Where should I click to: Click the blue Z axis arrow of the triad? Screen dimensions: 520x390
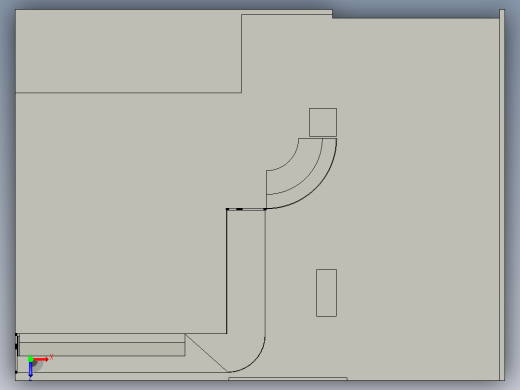(x=30, y=370)
